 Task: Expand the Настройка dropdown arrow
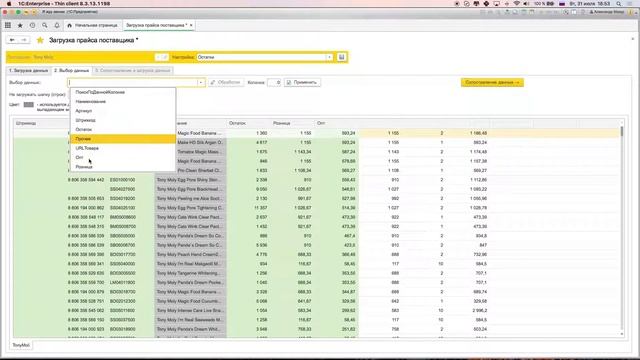[x=329, y=57]
